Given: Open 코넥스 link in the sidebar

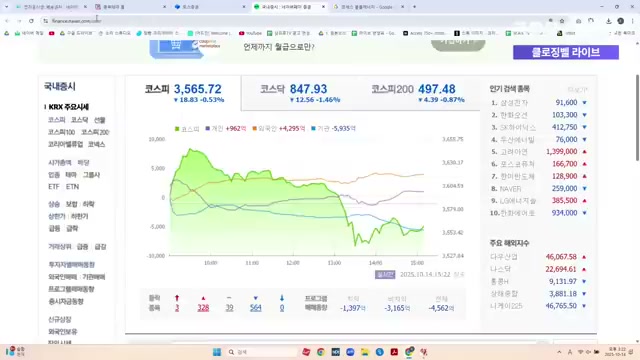Looking at the screenshot, I should click(96, 144).
